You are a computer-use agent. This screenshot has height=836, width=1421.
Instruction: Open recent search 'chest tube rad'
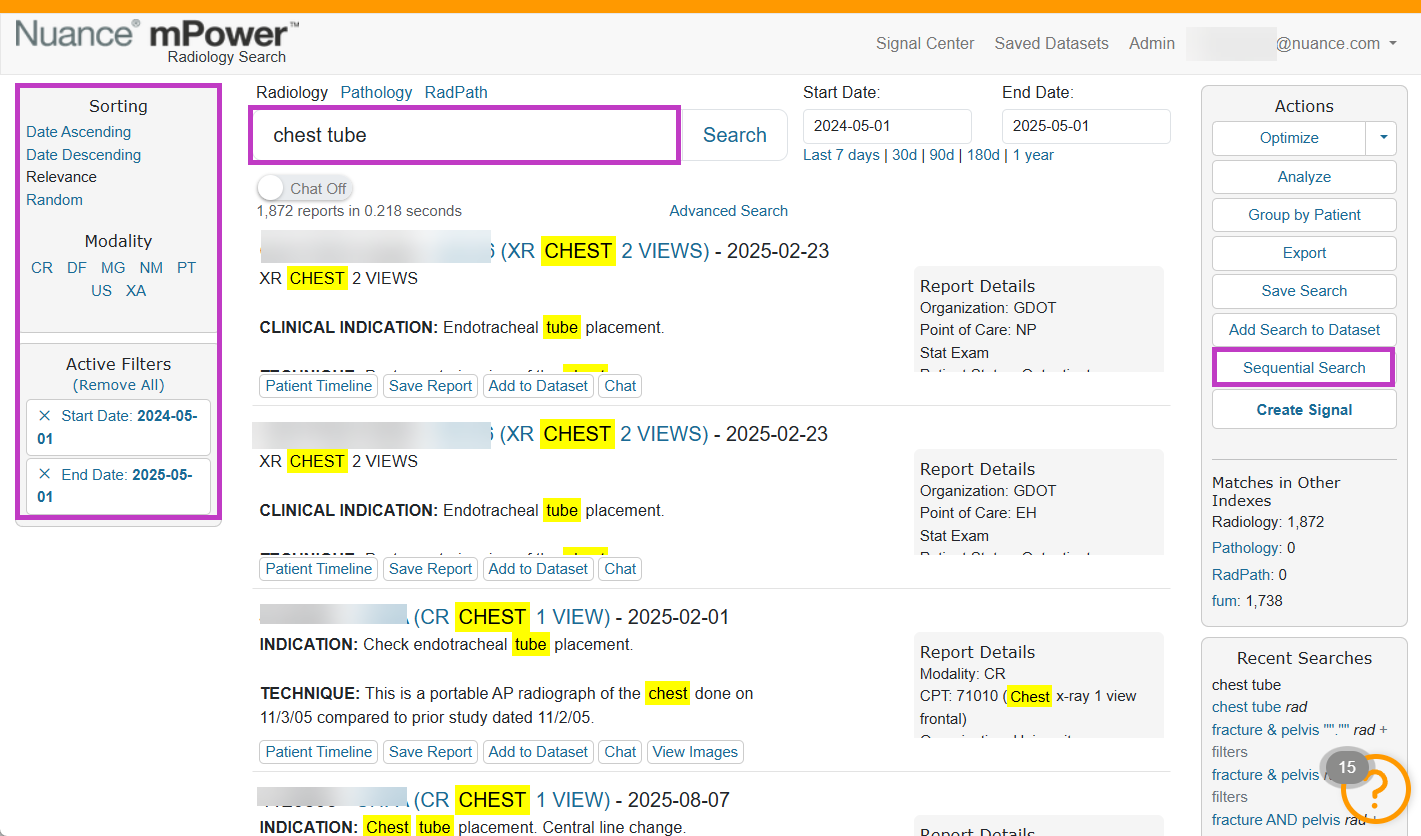coord(1260,707)
